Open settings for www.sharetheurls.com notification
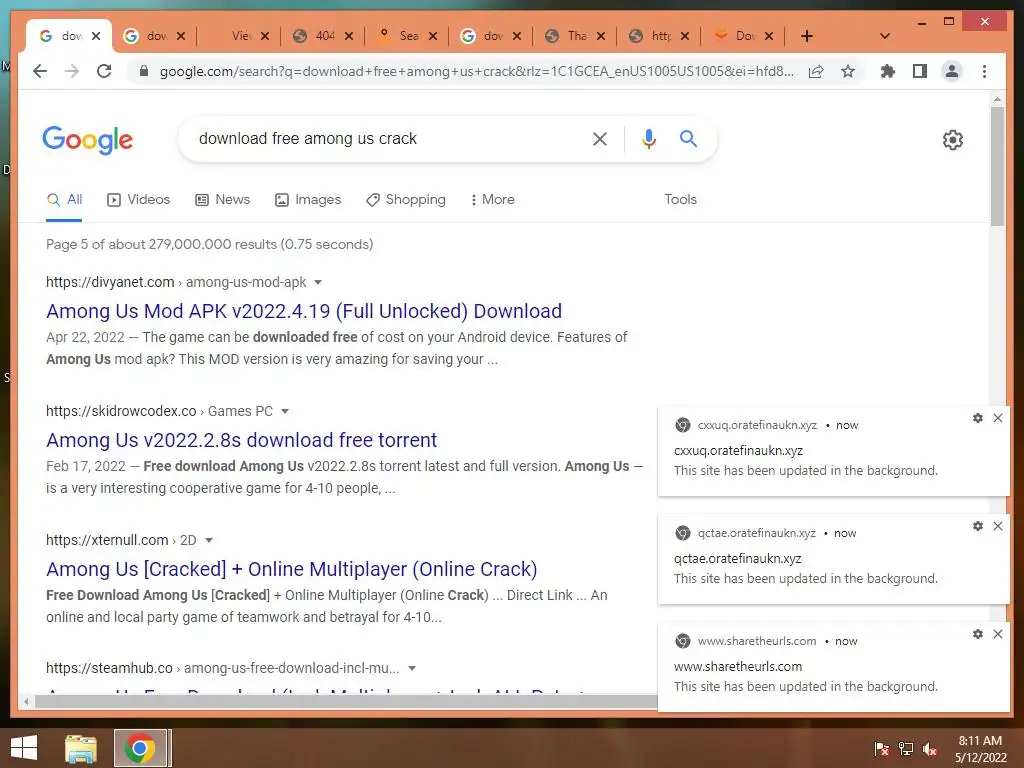Viewport: 1024px width, 768px height. coord(978,634)
